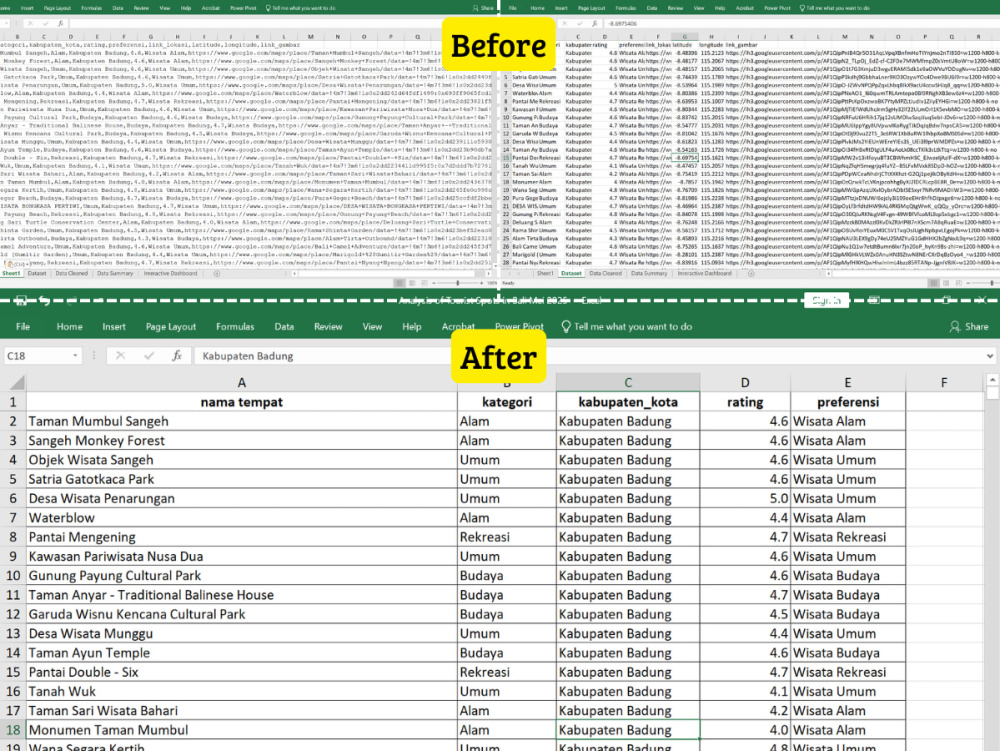
Task: Click the Normal view icon, top-left window status bar
Action: 399,282
